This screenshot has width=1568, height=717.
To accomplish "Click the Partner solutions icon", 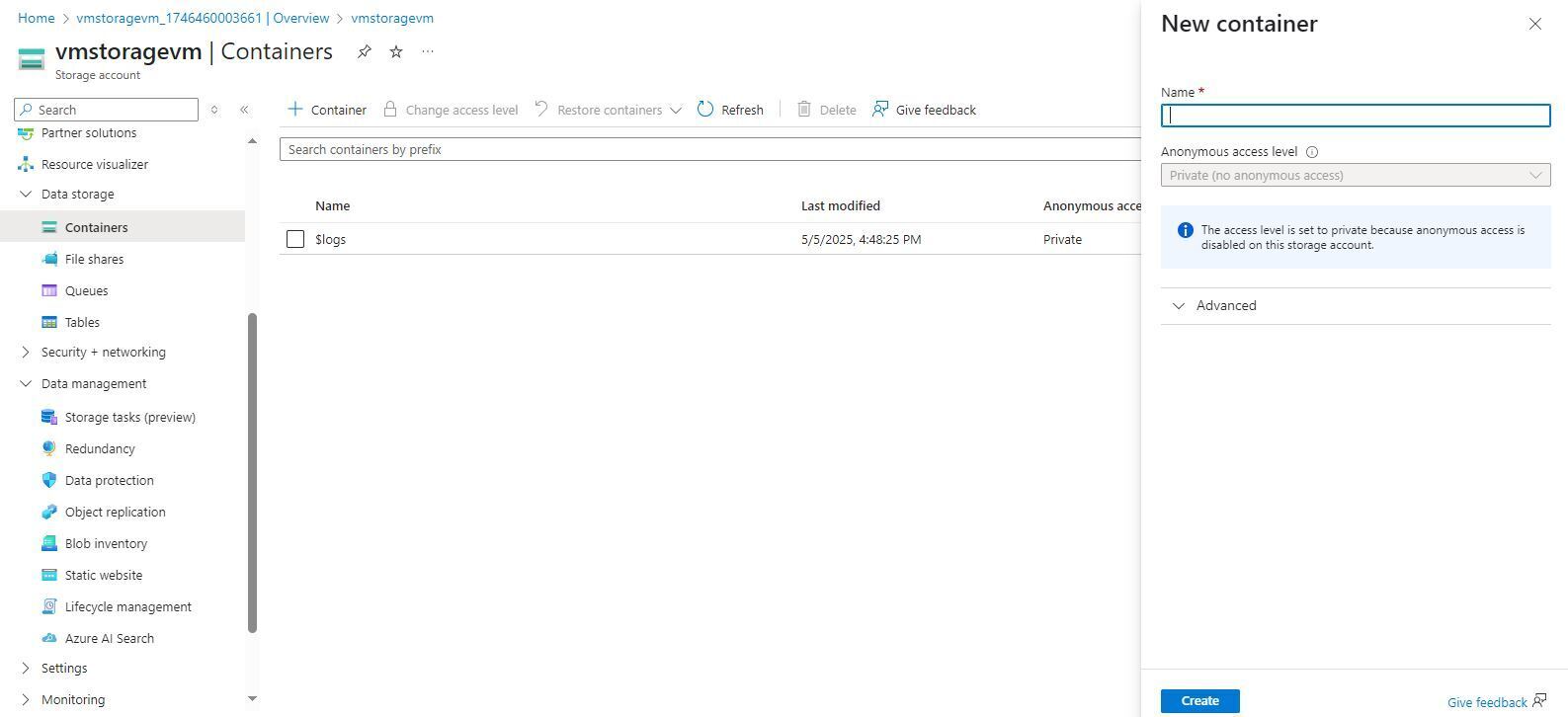I will 26,132.
